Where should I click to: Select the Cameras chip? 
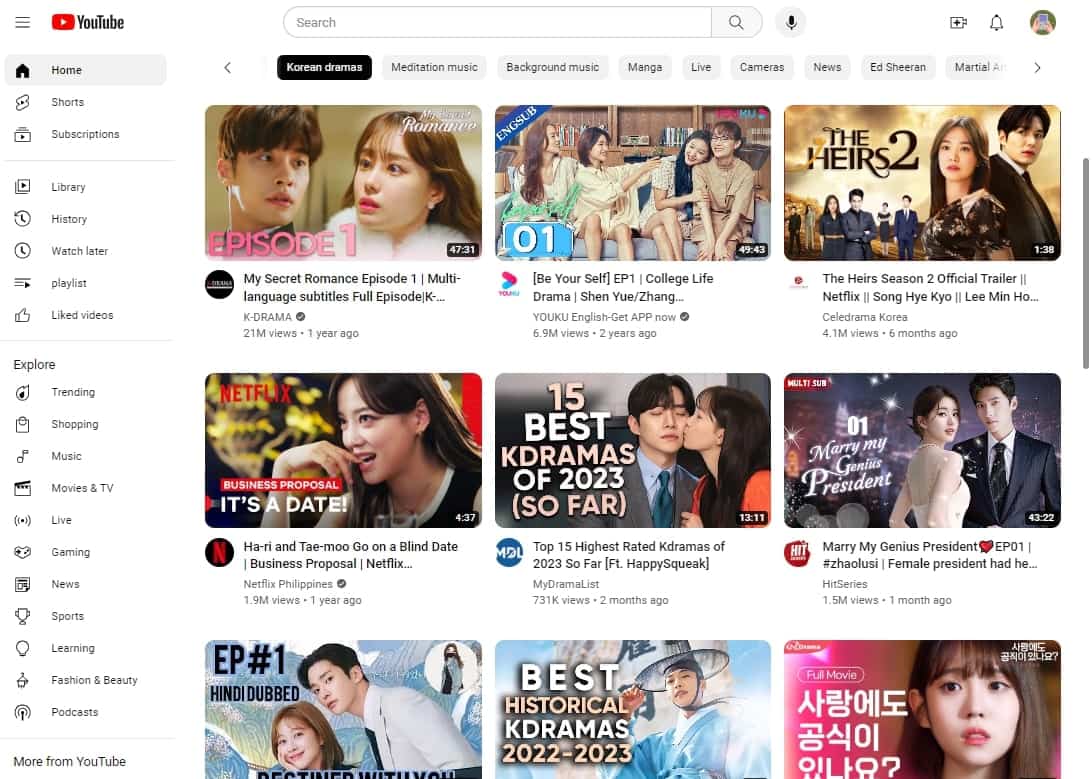(762, 68)
